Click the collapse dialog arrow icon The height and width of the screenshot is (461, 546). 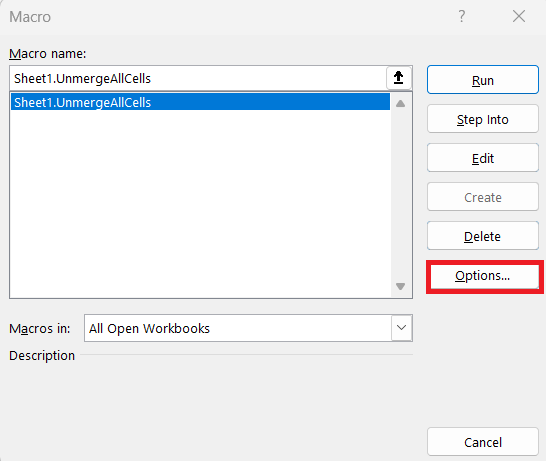click(x=399, y=78)
